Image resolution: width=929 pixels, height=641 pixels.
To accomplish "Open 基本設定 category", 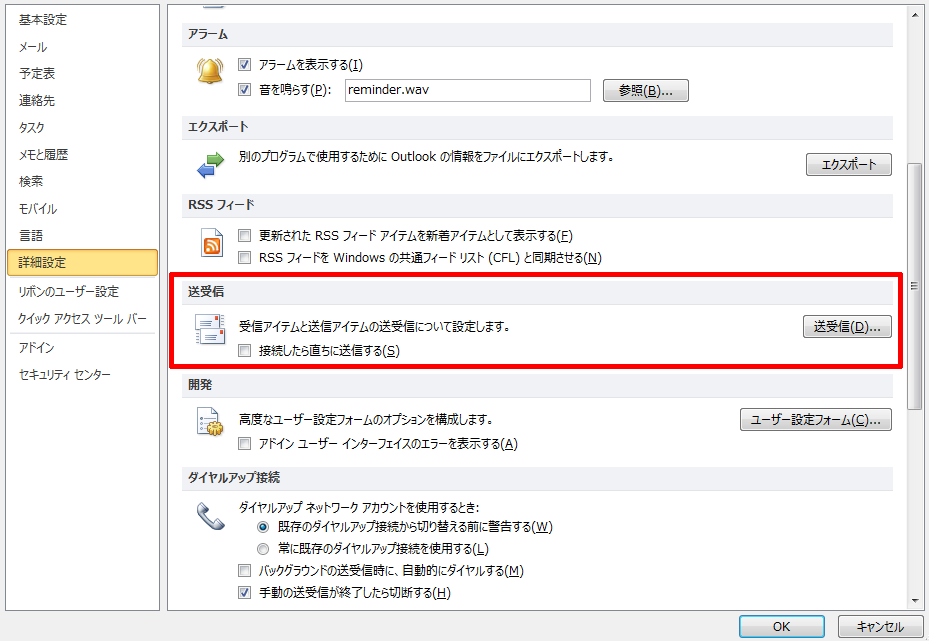I will tap(82, 20).
